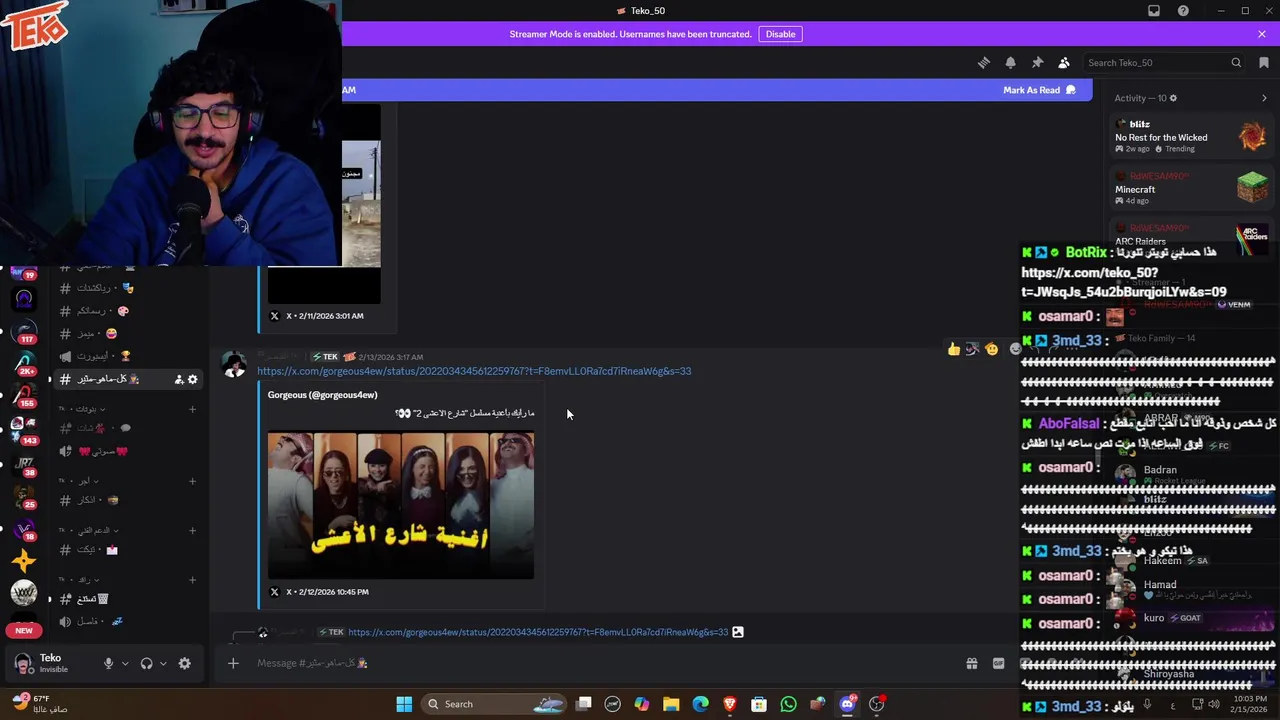Open User Settings gear icon
Image resolution: width=1280 pixels, height=720 pixels.
pyautogui.click(x=184, y=663)
